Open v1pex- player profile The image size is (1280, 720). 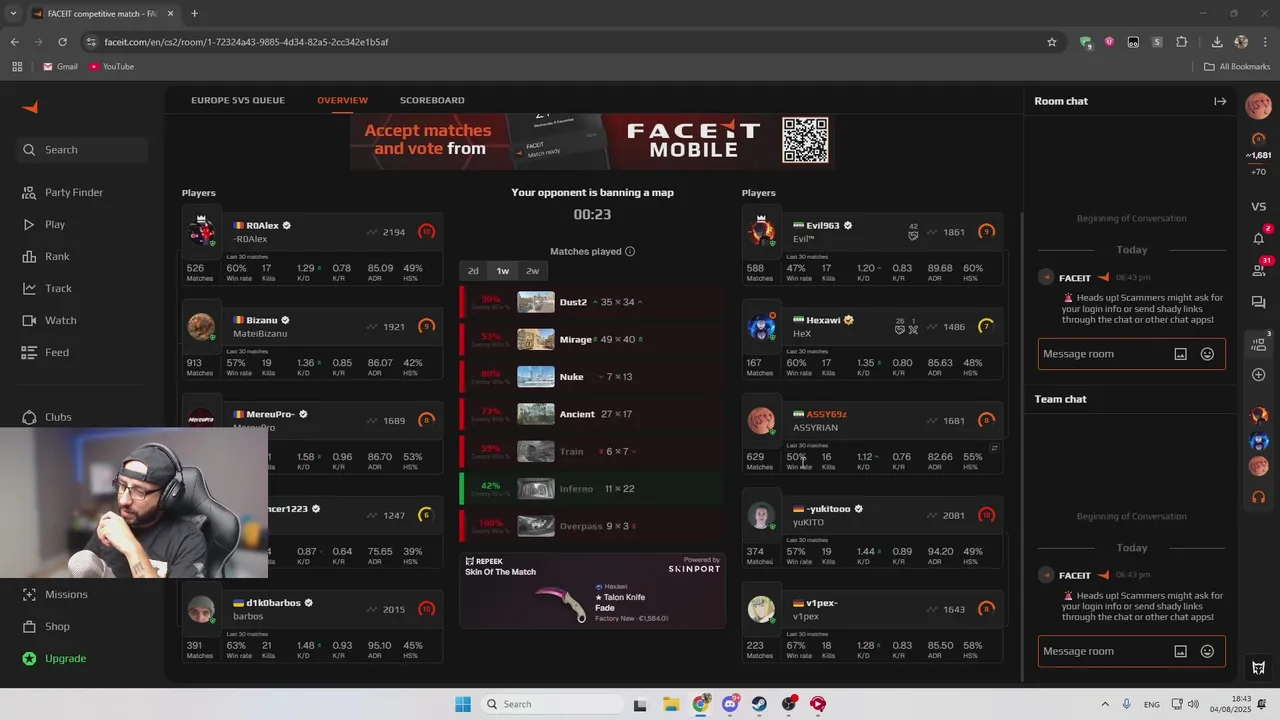pos(822,603)
